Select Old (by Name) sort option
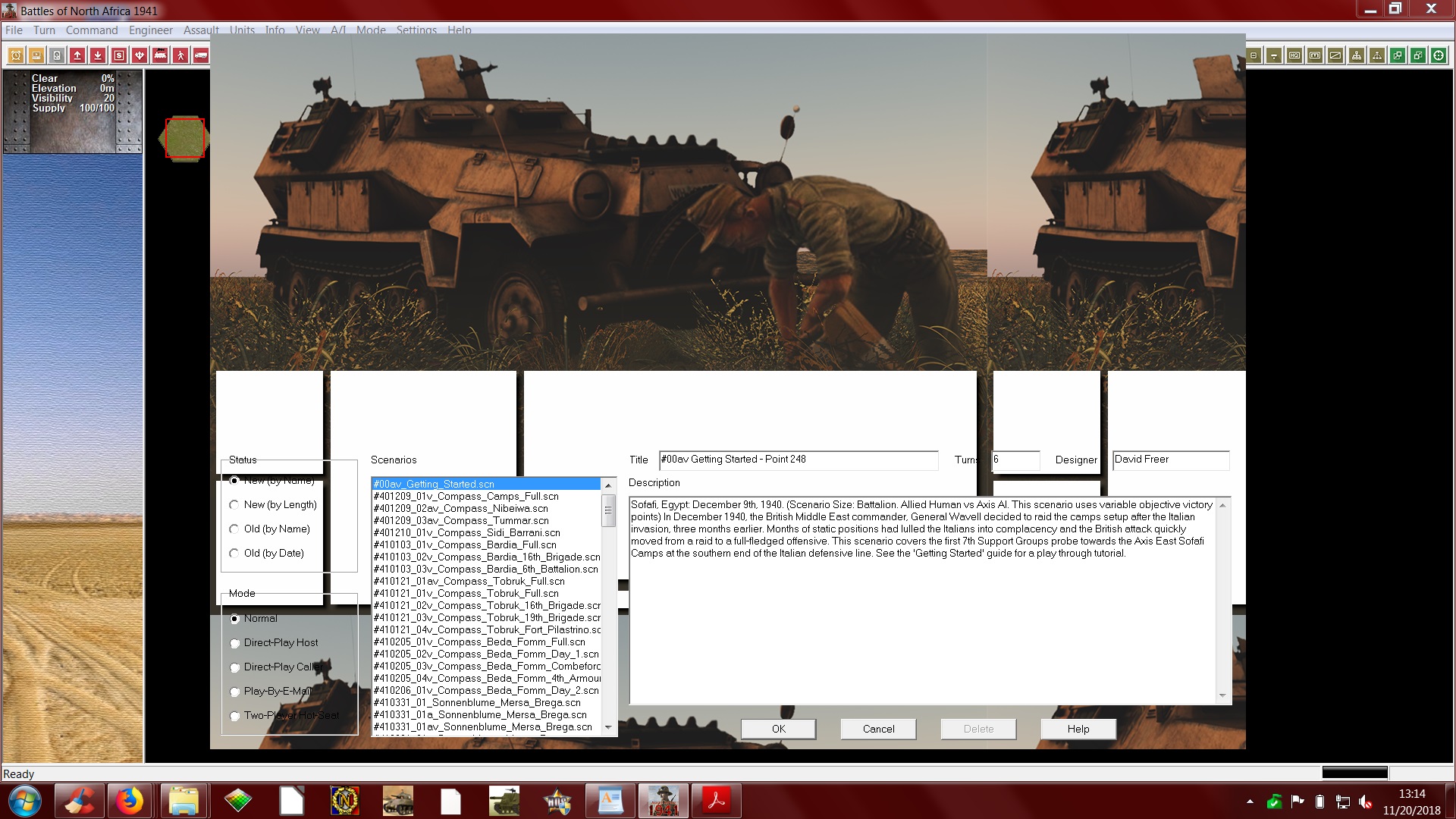1456x819 pixels. pos(269,529)
